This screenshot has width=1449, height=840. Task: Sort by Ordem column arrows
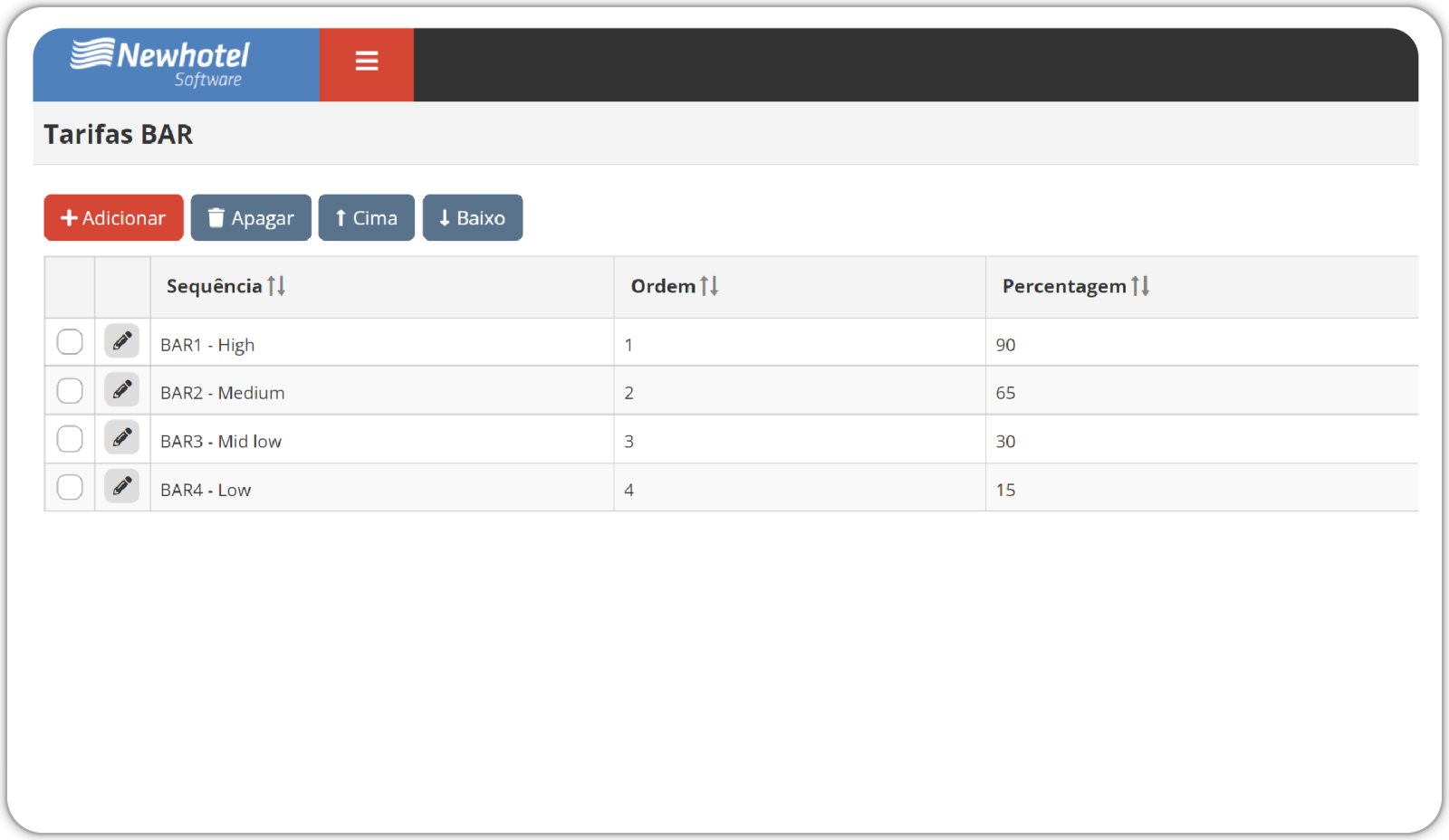coord(709,286)
